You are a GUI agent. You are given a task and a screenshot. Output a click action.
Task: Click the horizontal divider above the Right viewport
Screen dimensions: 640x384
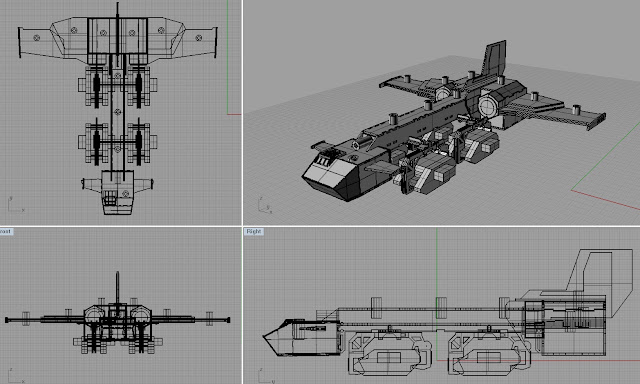[x=441, y=226]
